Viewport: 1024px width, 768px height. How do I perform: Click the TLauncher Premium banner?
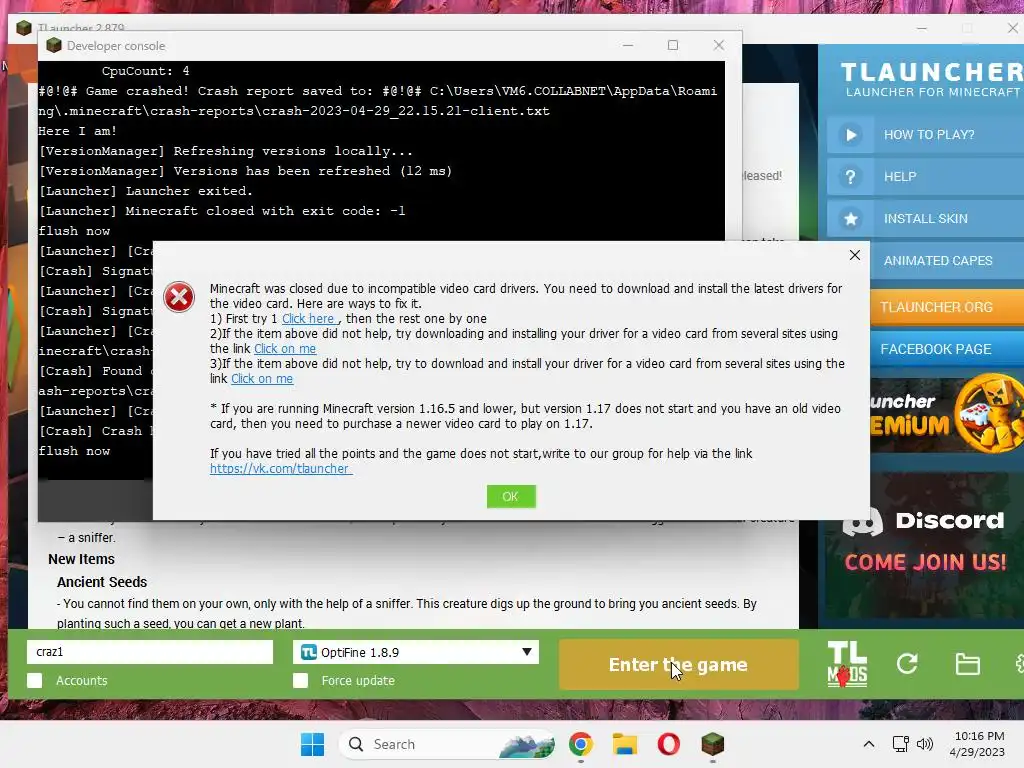click(947, 415)
